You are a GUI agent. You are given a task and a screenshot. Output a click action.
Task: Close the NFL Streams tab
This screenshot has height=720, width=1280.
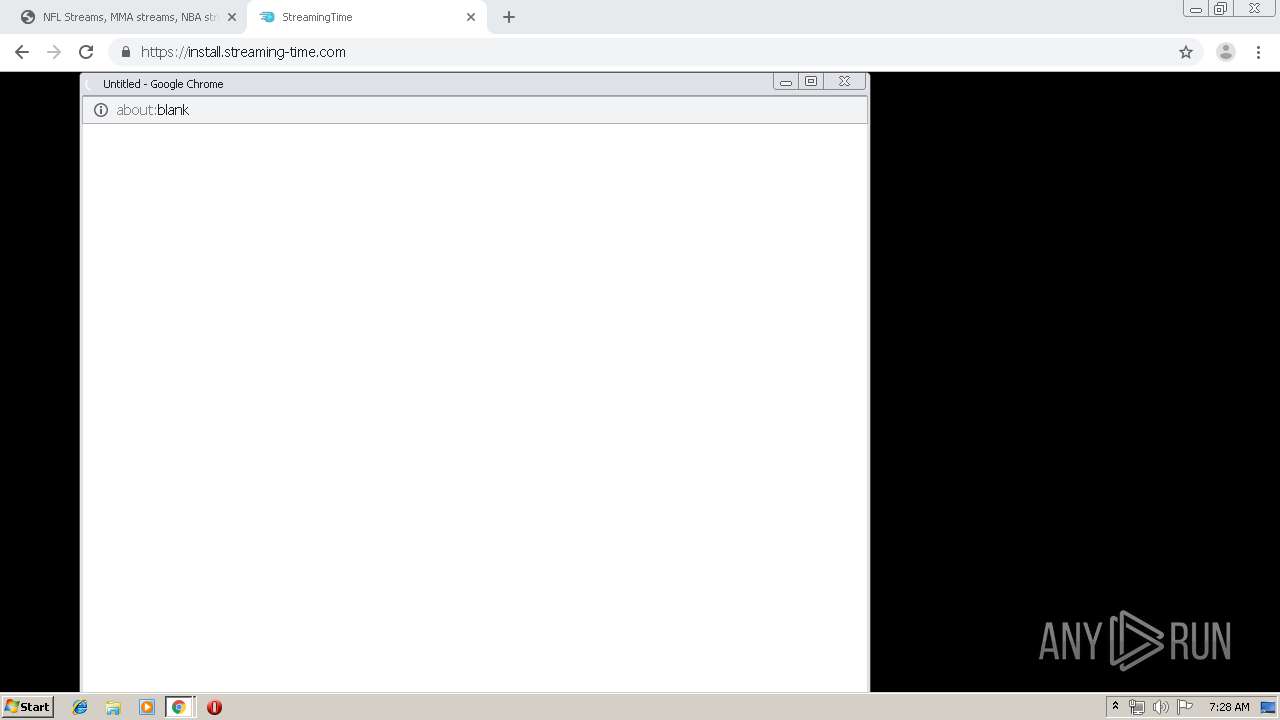pos(232,17)
